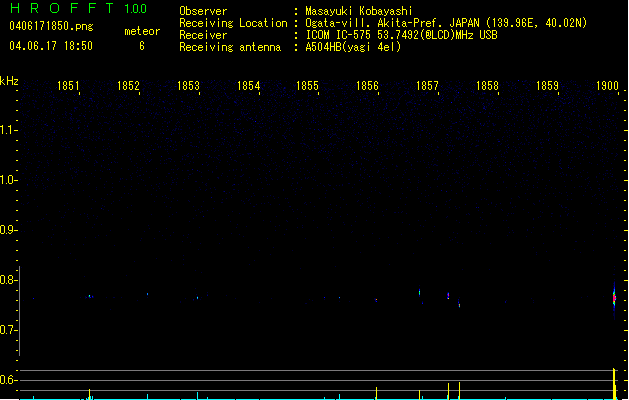Click the 1900 time axis marker

click(x=607, y=86)
